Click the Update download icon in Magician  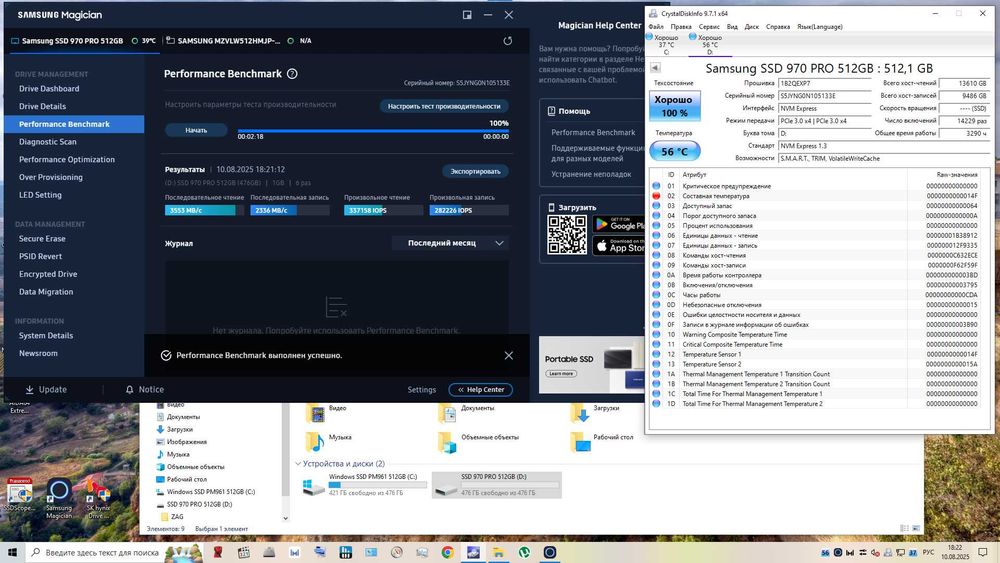pyautogui.click(x=29, y=390)
